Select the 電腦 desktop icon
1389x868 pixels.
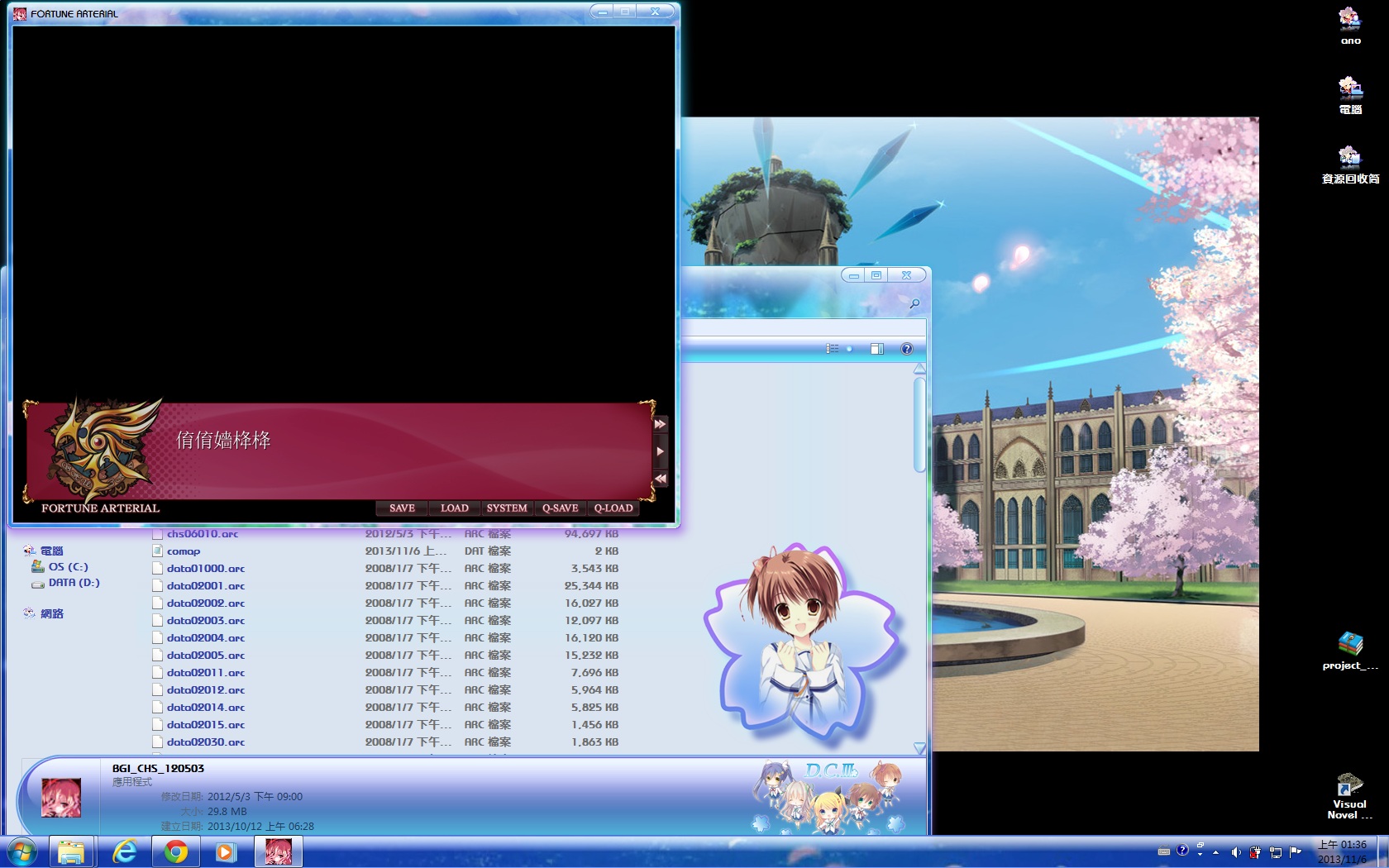click(1350, 95)
